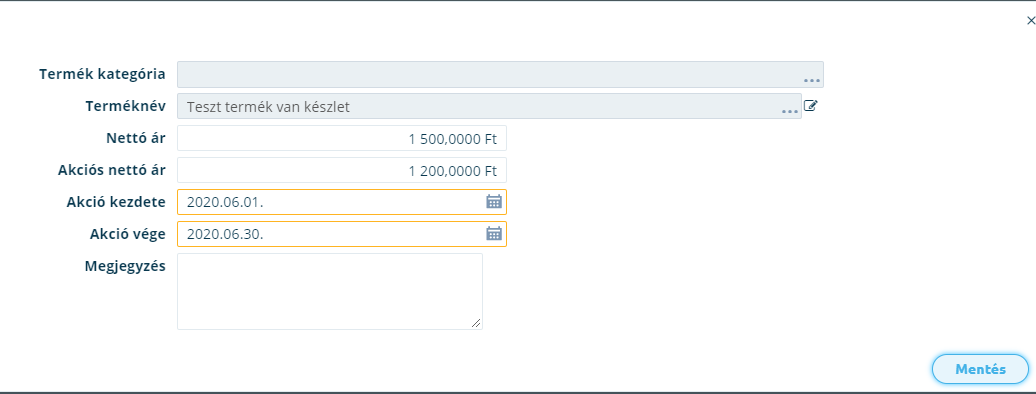Open the Akció vége calendar picker

(494, 233)
